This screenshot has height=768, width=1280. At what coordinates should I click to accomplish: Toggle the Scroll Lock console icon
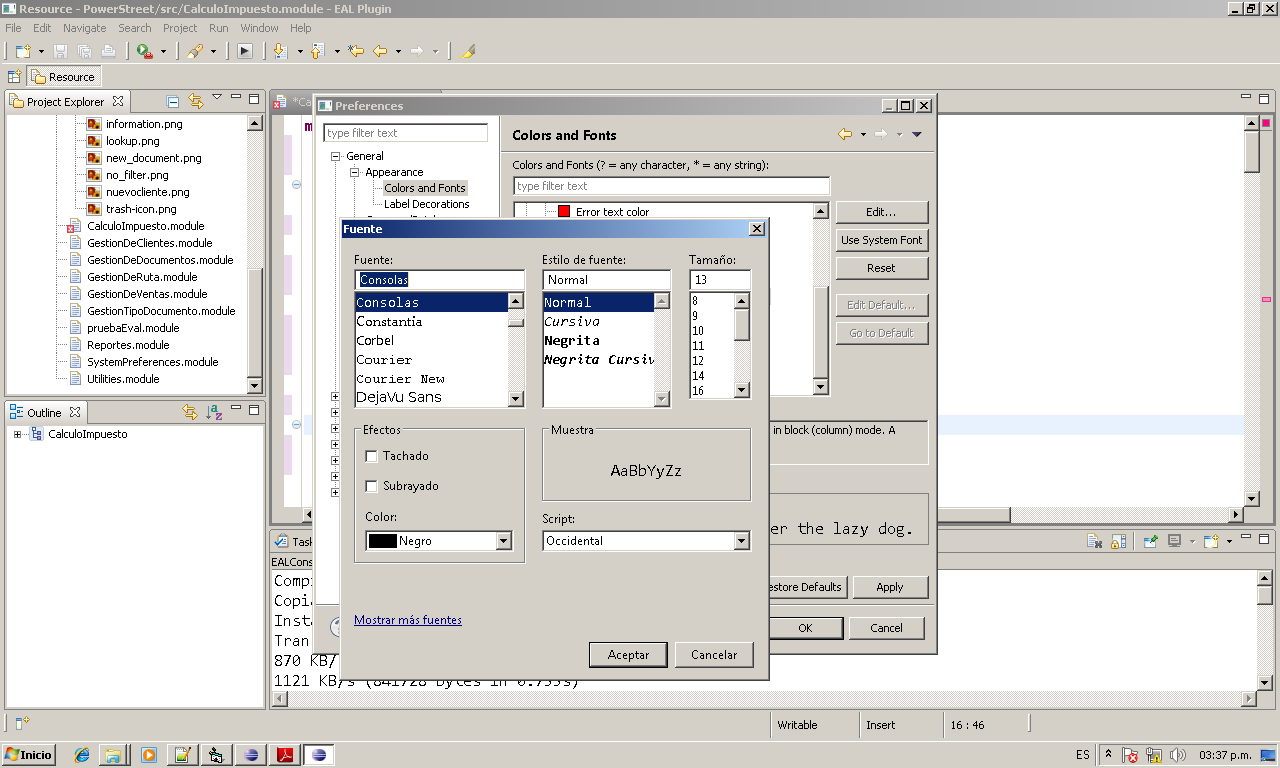[x=1118, y=541]
